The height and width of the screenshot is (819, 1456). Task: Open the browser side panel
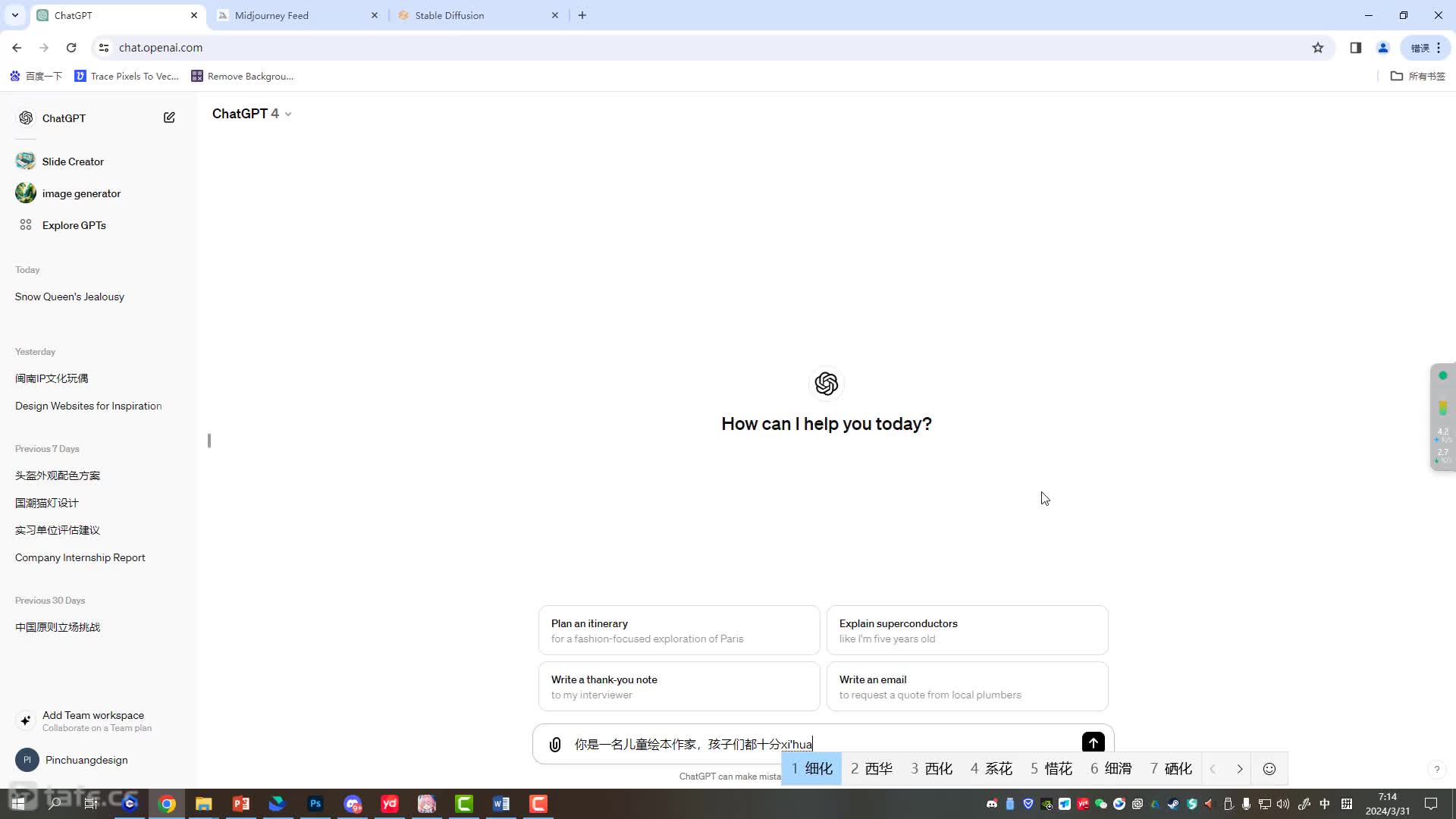tap(1355, 48)
